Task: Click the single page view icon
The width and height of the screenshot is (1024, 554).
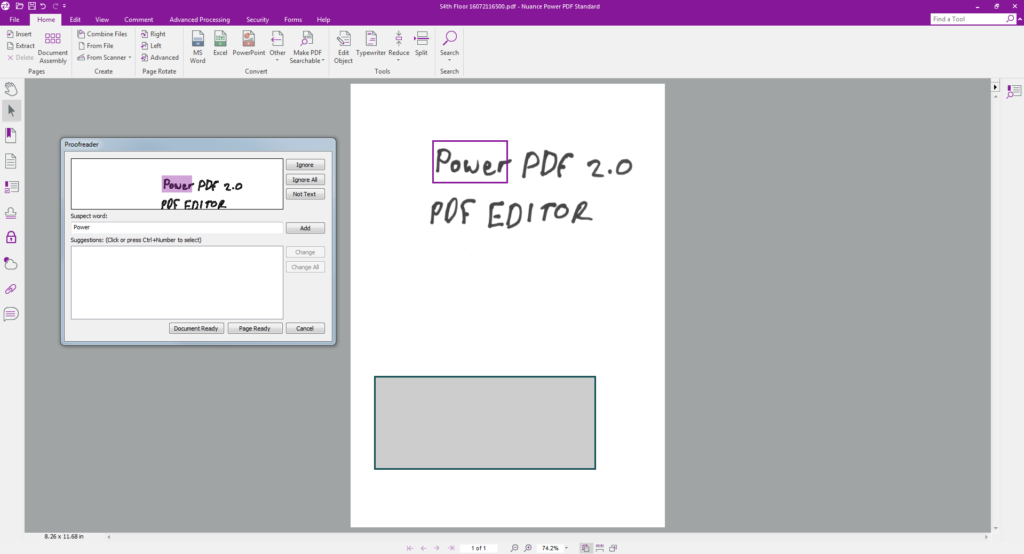Action: 585,548
